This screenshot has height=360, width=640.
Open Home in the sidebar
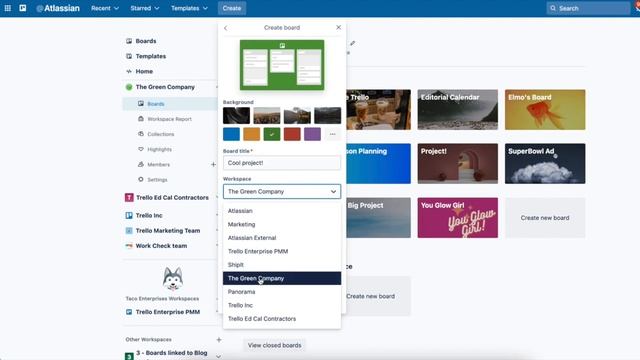coord(144,71)
